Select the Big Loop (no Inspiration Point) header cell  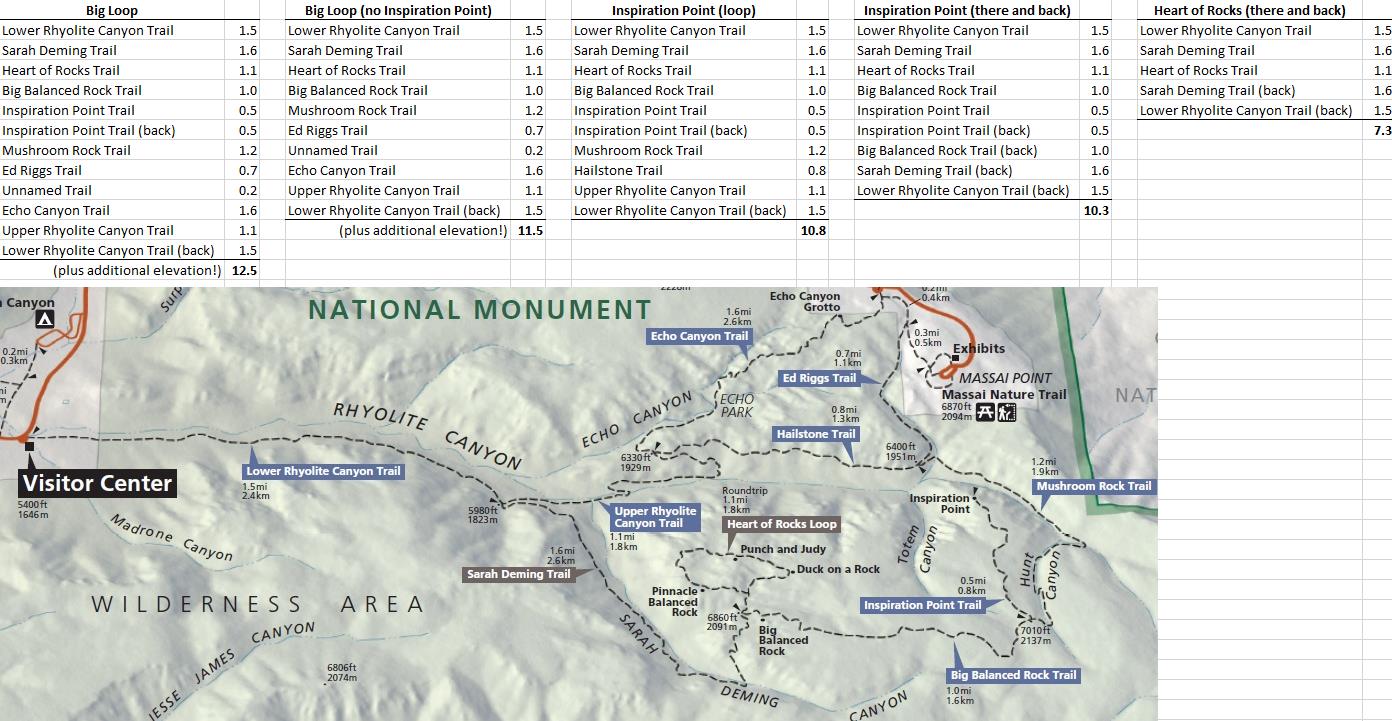tap(398, 10)
